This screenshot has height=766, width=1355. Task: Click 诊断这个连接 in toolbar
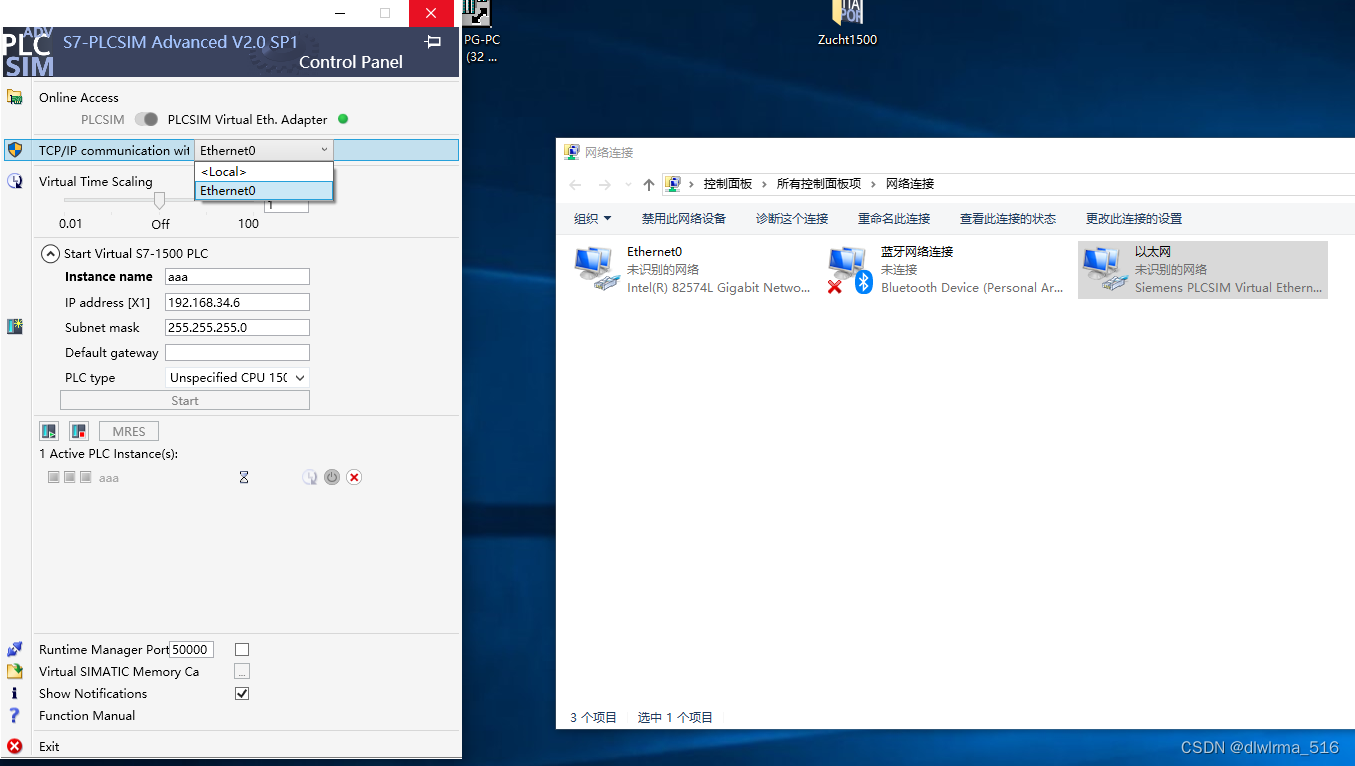pyautogui.click(x=792, y=218)
